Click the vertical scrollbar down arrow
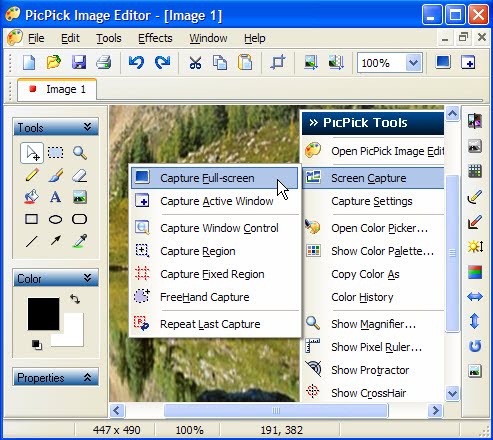Screen dimensions: 493x440 453,393
